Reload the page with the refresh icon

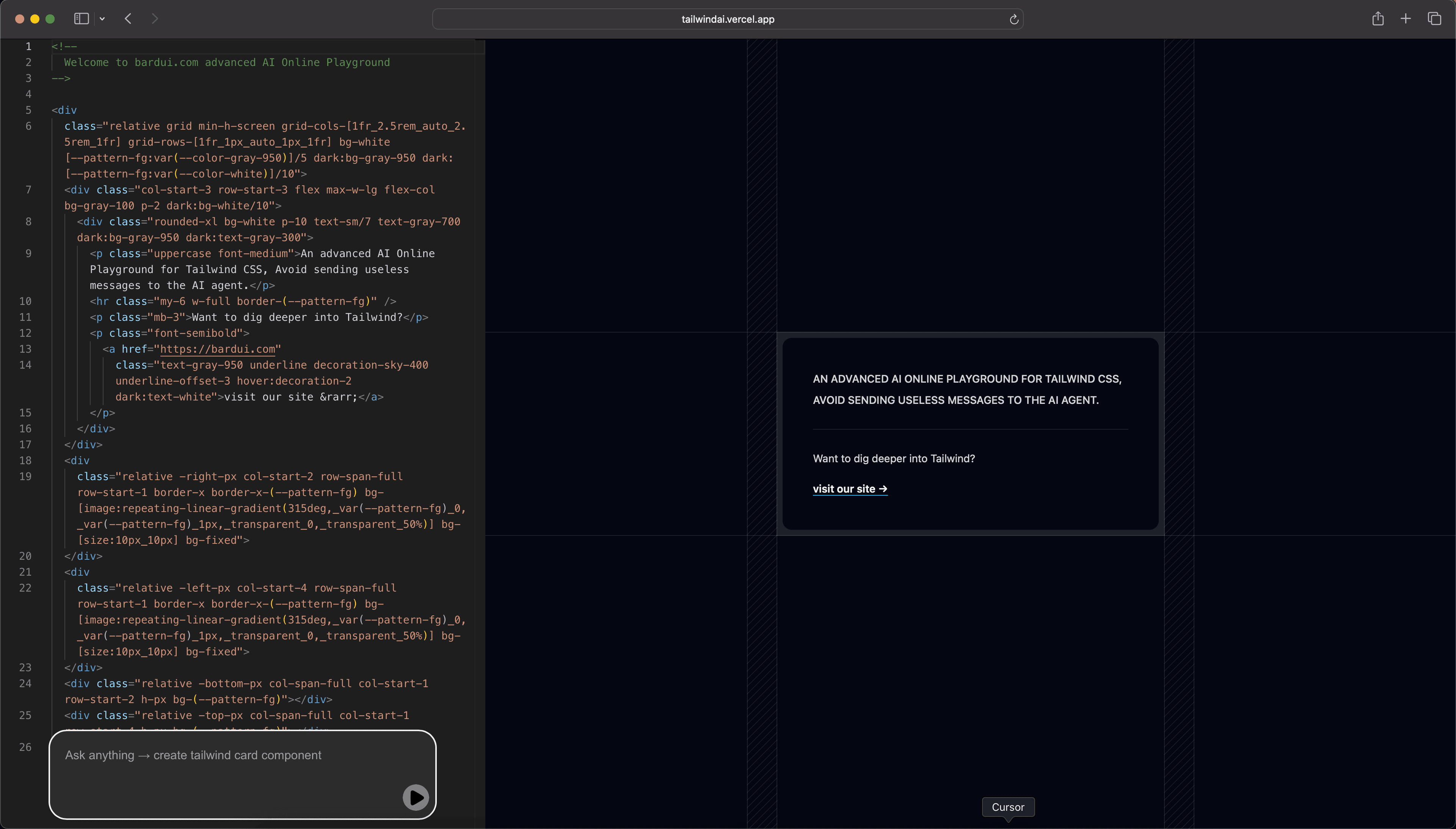coord(1014,19)
